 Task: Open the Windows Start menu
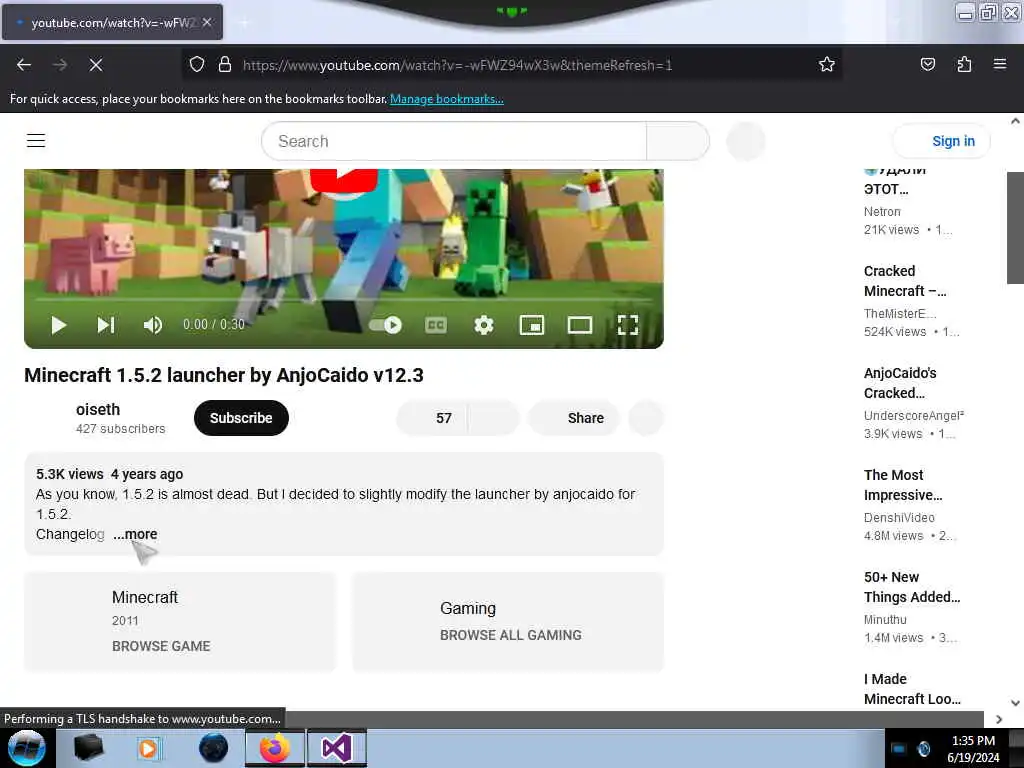click(x=26, y=748)
